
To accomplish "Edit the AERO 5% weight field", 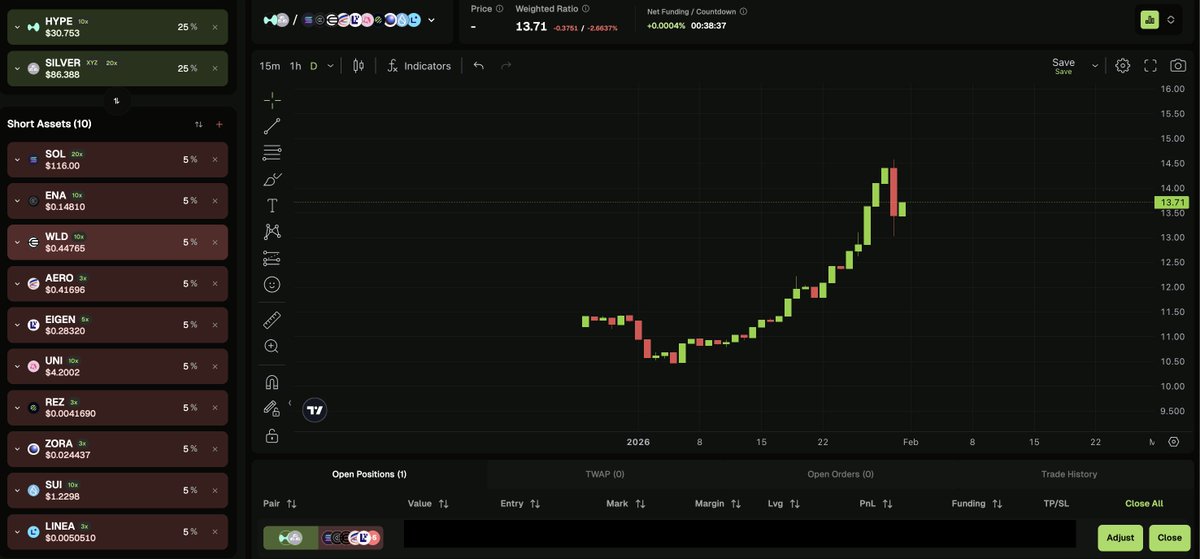I will click(x=189, y=283).
